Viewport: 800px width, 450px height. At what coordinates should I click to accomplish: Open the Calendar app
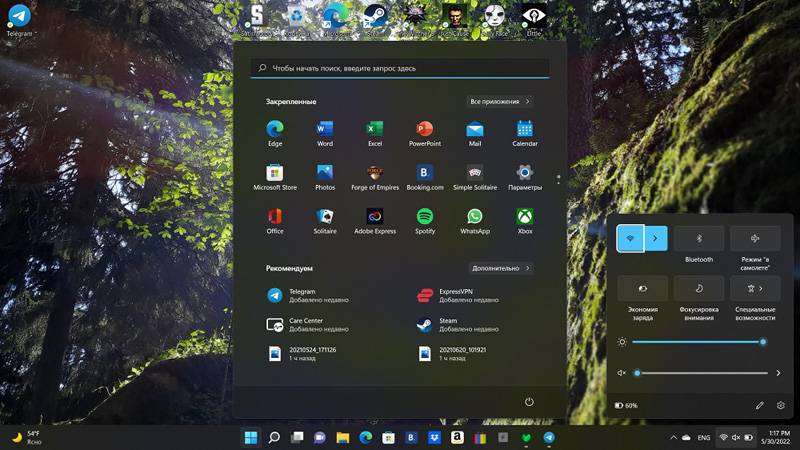coord(524,134)
